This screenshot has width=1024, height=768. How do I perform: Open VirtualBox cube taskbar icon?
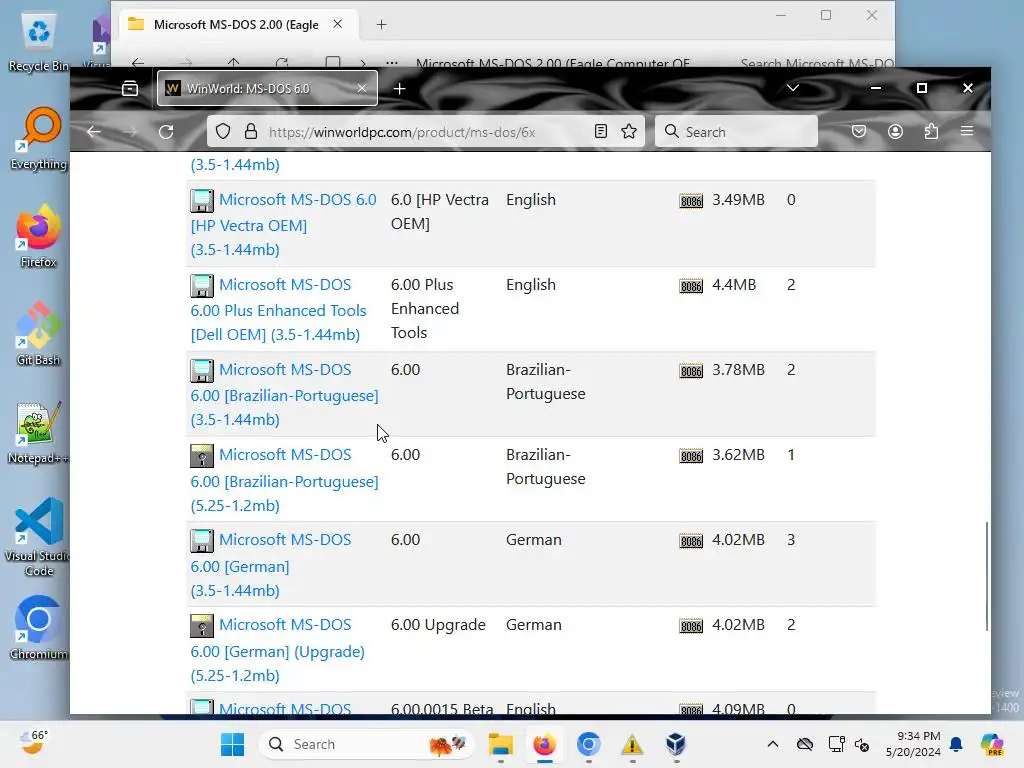point(676,744)
